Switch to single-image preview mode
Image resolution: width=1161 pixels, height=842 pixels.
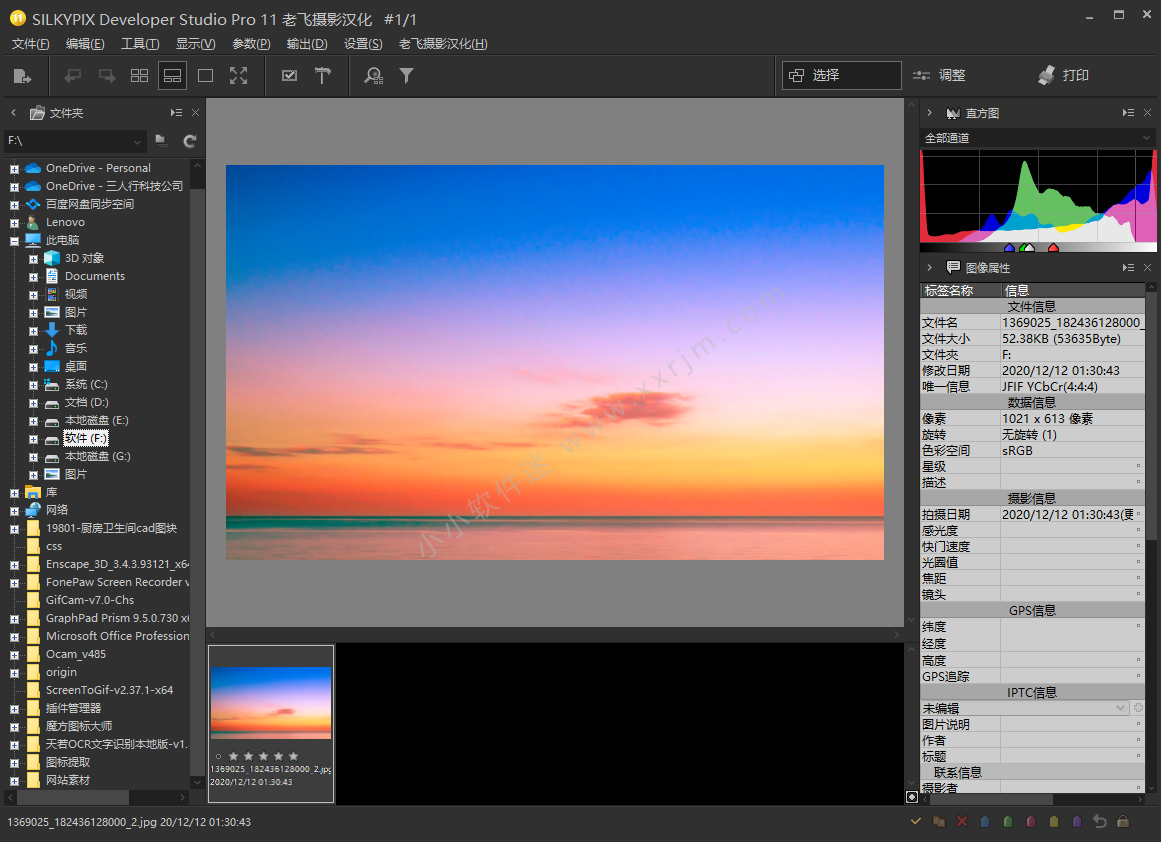(205, 76)
